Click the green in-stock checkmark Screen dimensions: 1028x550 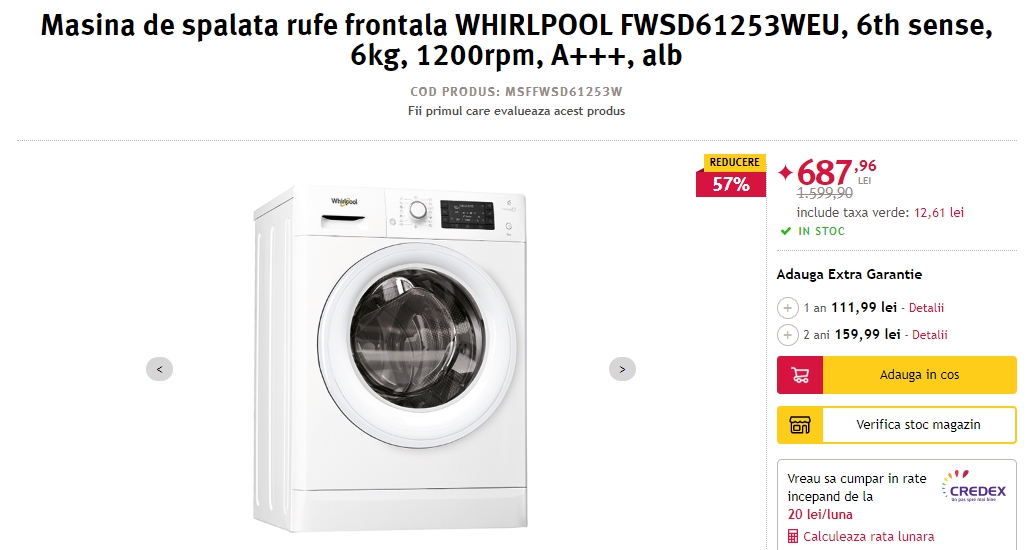[785, 231]
